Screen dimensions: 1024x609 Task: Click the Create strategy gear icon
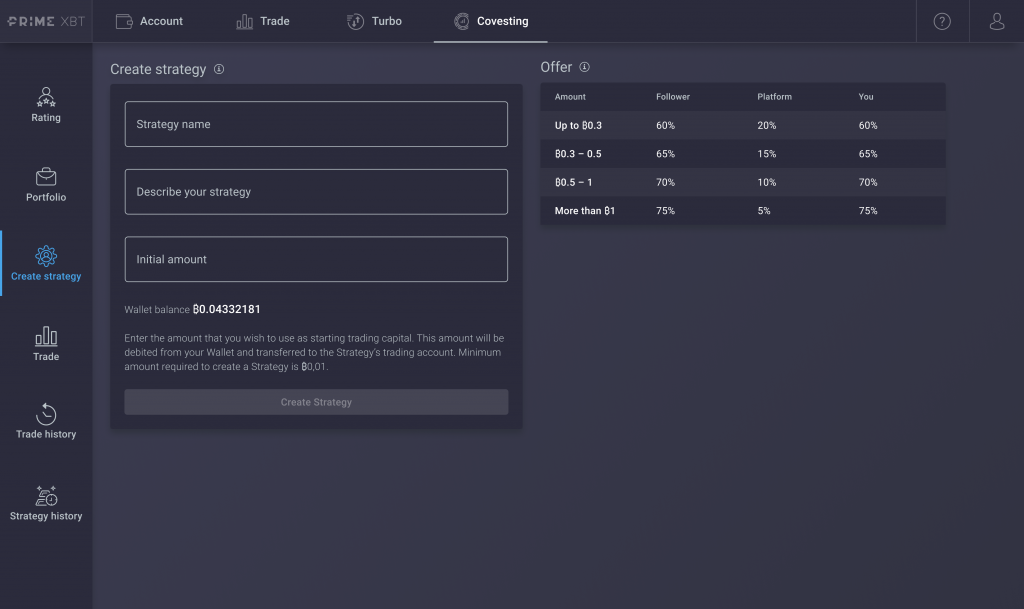(x=45, y=255)
